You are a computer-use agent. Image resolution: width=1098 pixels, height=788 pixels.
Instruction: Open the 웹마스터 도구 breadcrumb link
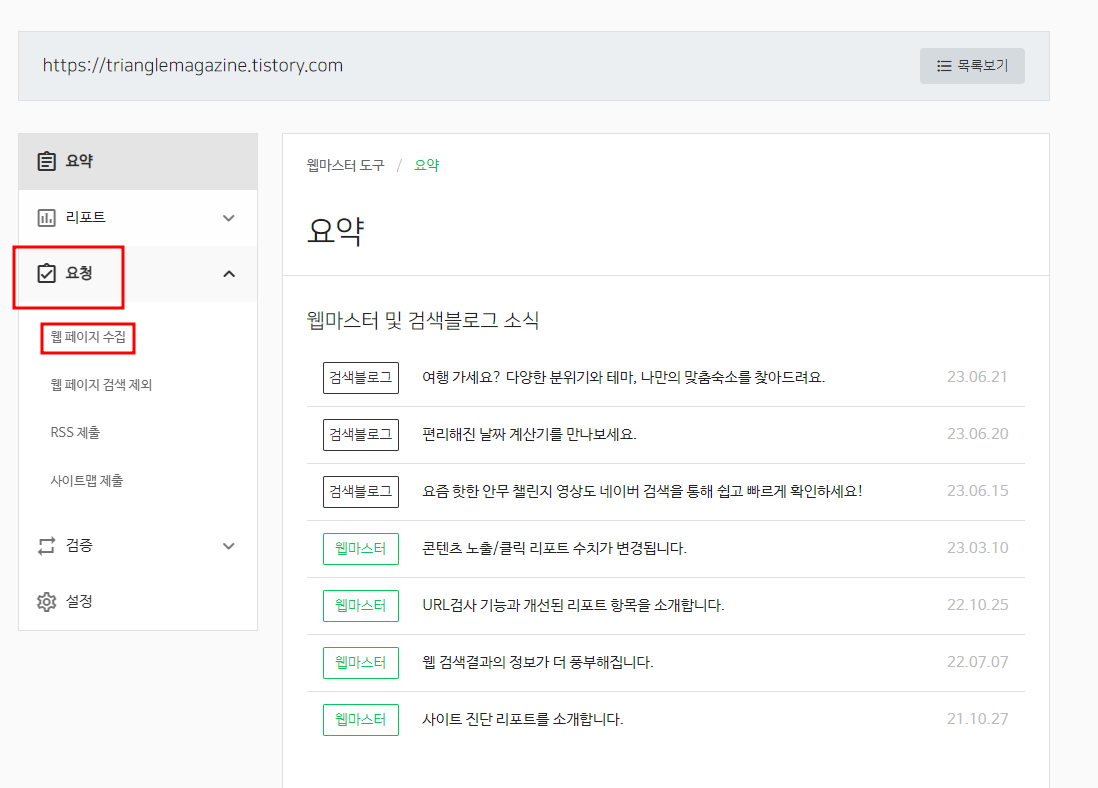click(x=343, y=165)
